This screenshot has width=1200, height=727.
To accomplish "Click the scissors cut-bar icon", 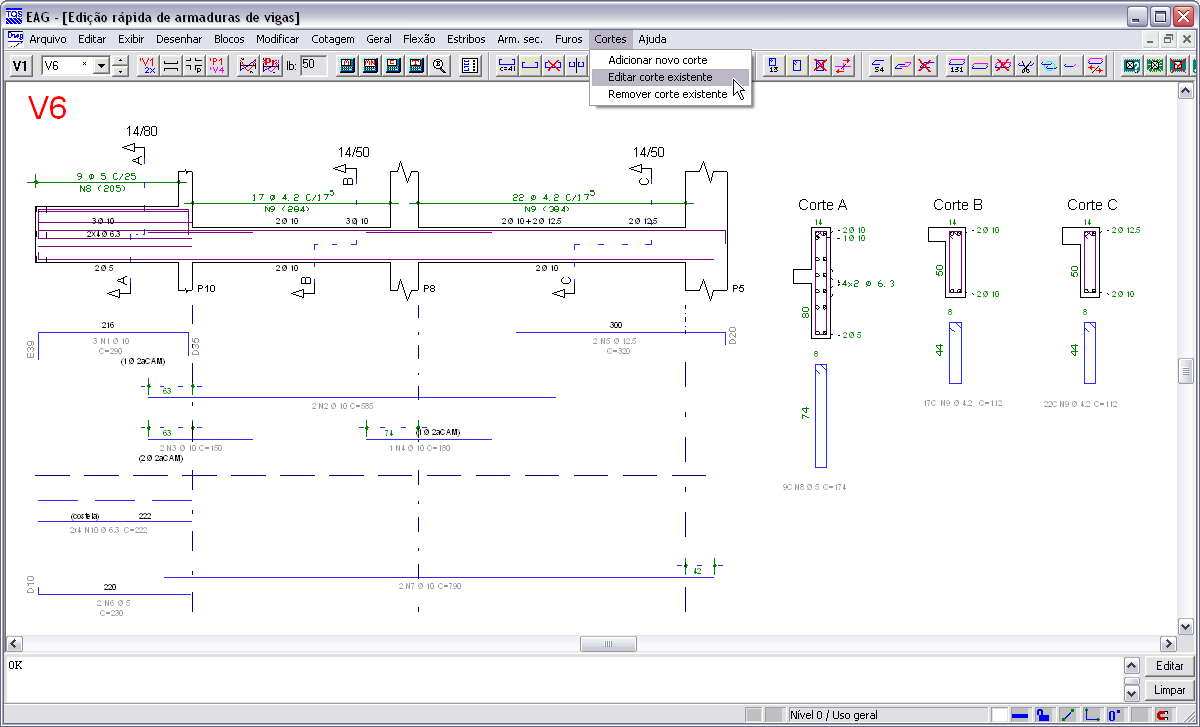I will coord(1025,66).
